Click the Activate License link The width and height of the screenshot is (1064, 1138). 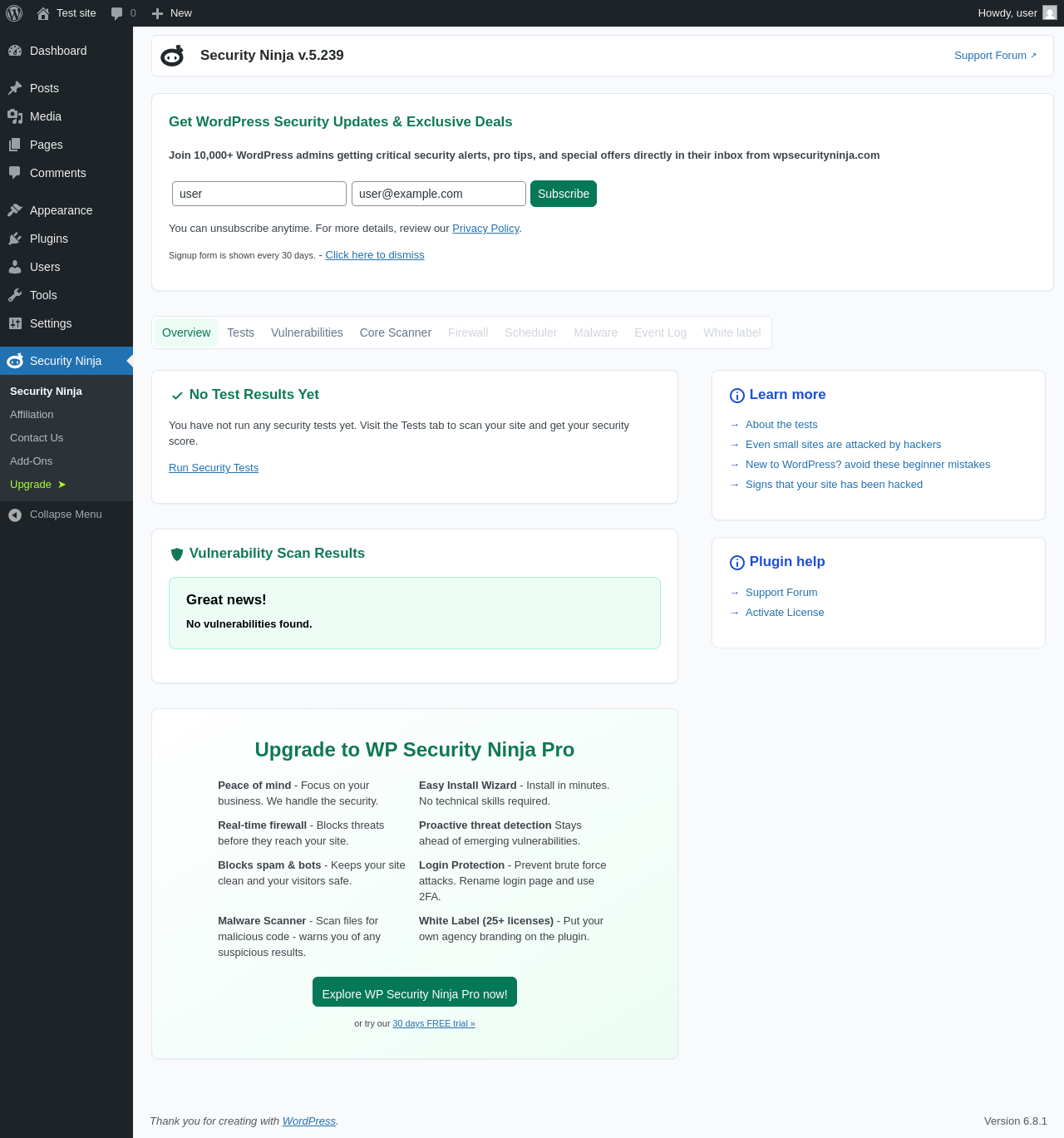click(x=785, y=613)
